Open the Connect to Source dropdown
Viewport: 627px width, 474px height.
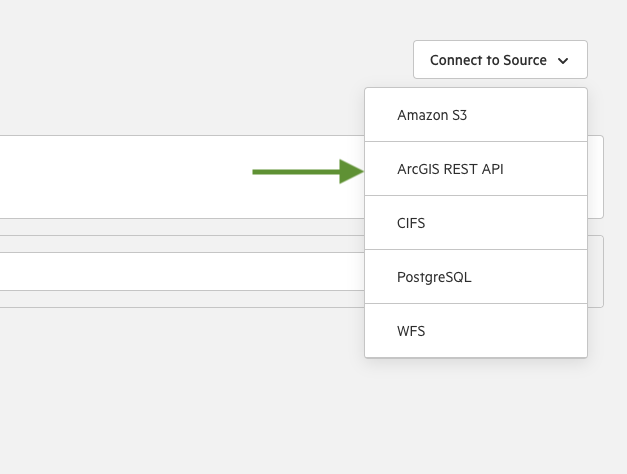(x=500, y=60)
